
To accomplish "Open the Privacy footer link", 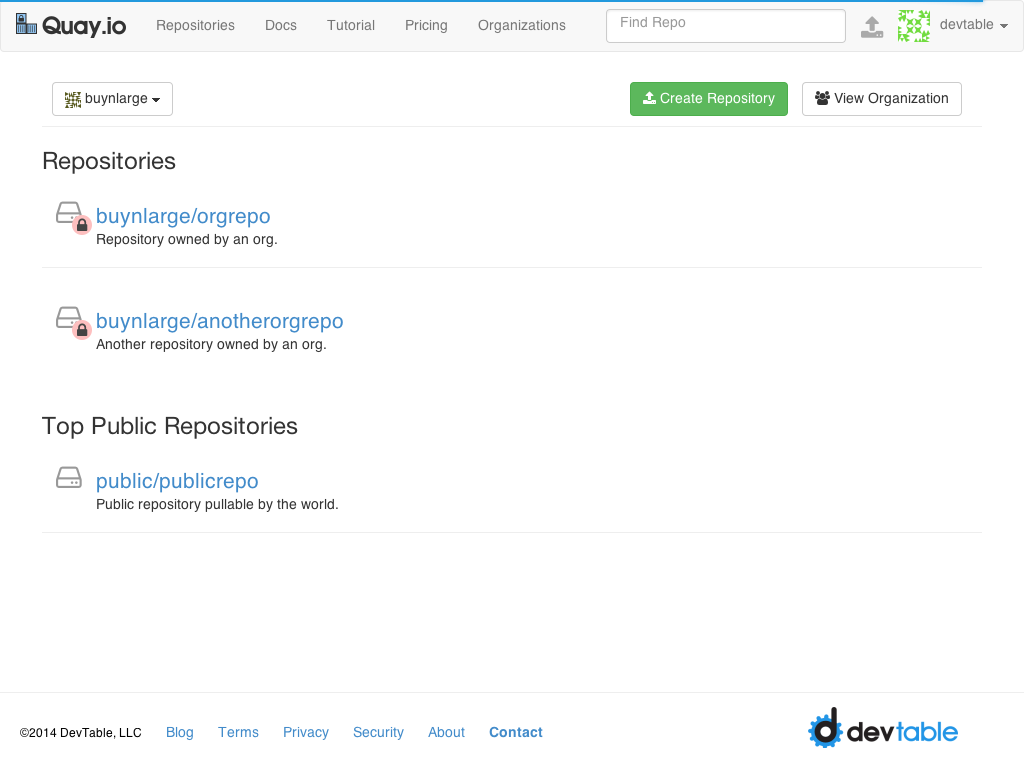I will (x=306, y=733).
